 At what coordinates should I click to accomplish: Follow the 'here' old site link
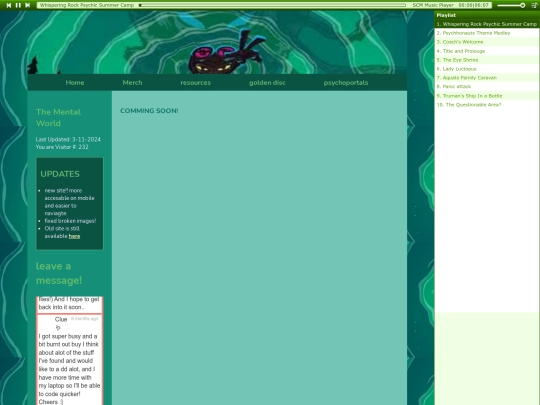click(74, 236)
